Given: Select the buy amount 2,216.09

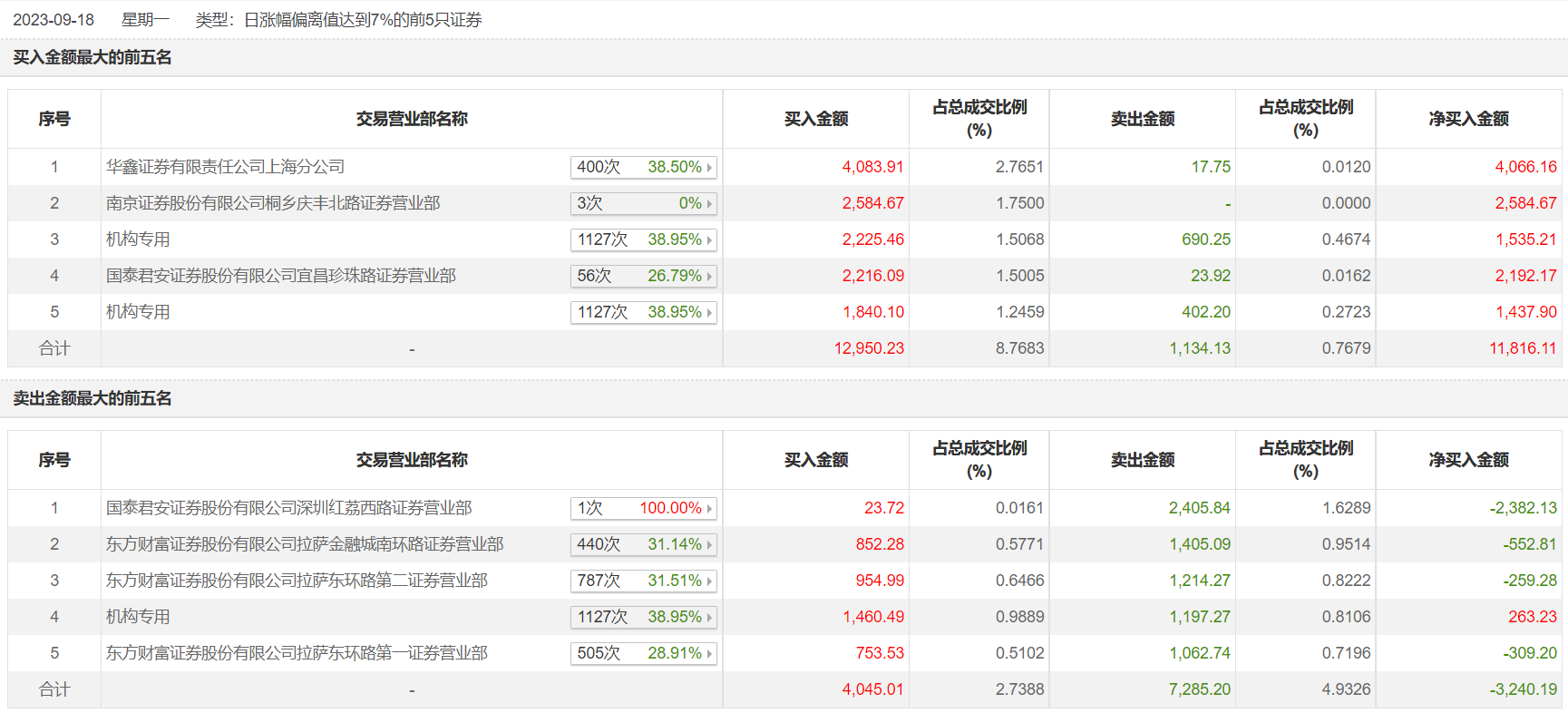Looking at the screenshot, I should [x=872, y=276].
